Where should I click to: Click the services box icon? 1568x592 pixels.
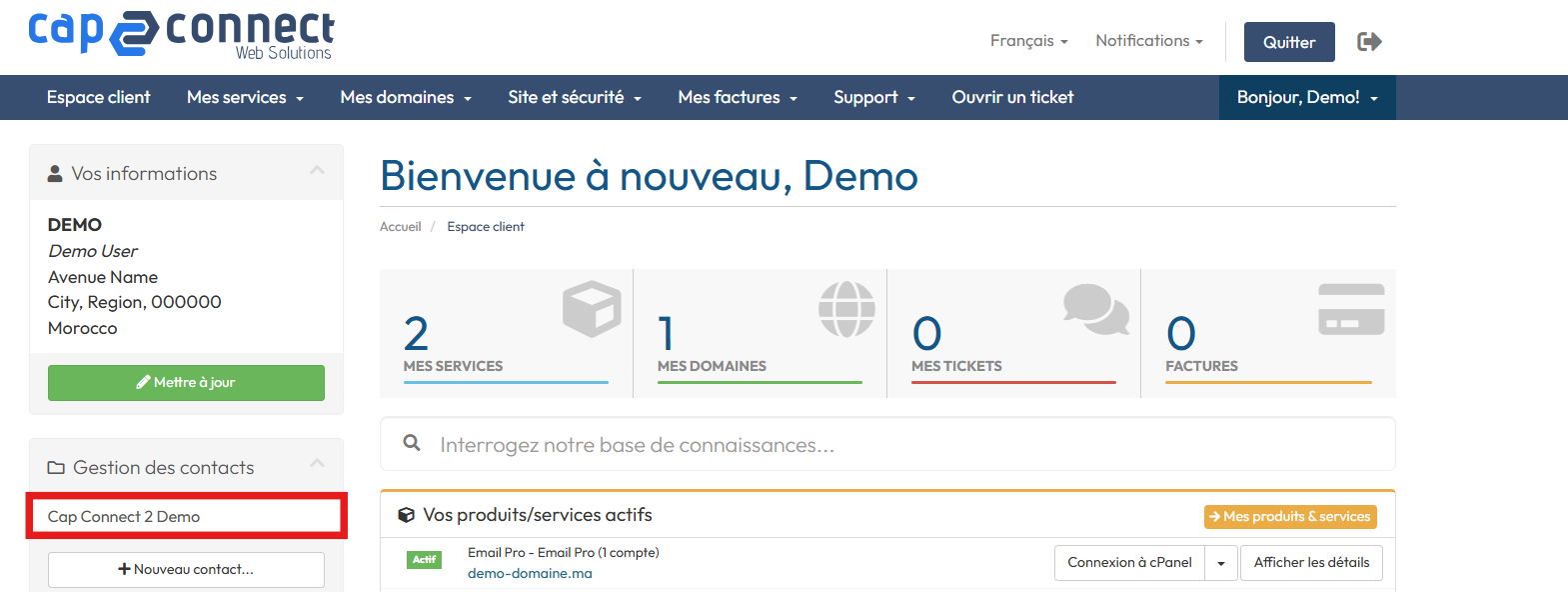click(592, 308)
